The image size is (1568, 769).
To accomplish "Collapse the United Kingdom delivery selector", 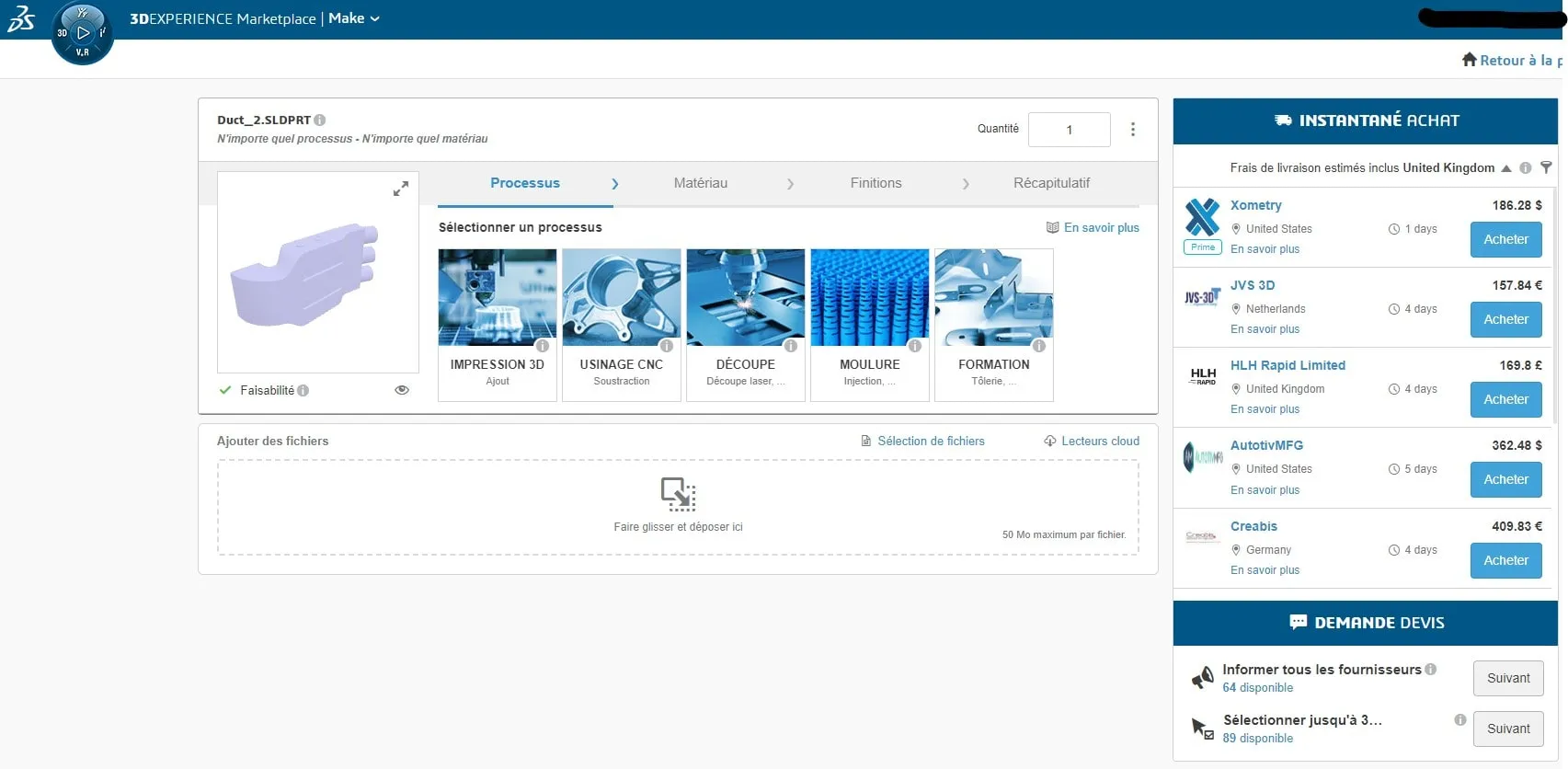I will coord(1506,168).
